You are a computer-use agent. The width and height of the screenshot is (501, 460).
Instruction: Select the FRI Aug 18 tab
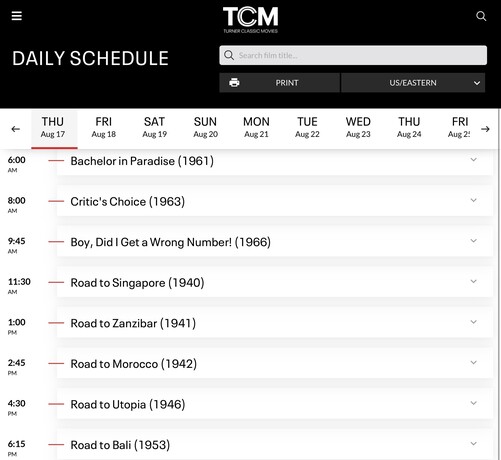tap(104, 127)
